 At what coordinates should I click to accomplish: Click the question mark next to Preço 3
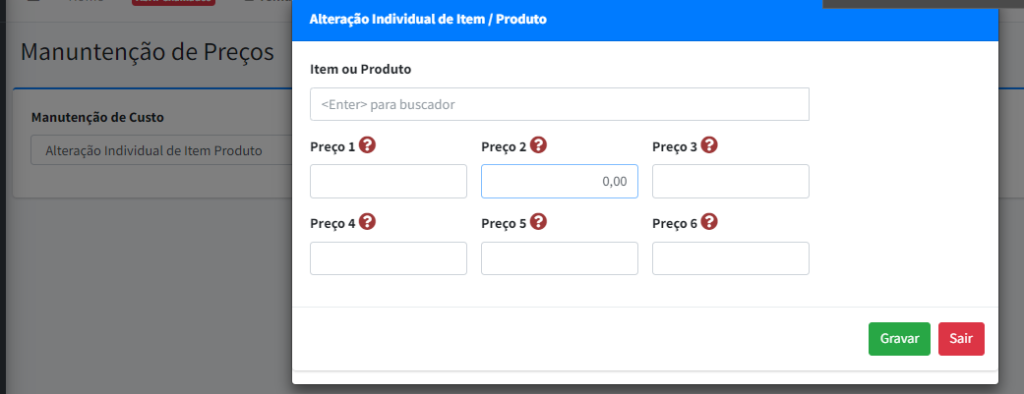[709, 145]
